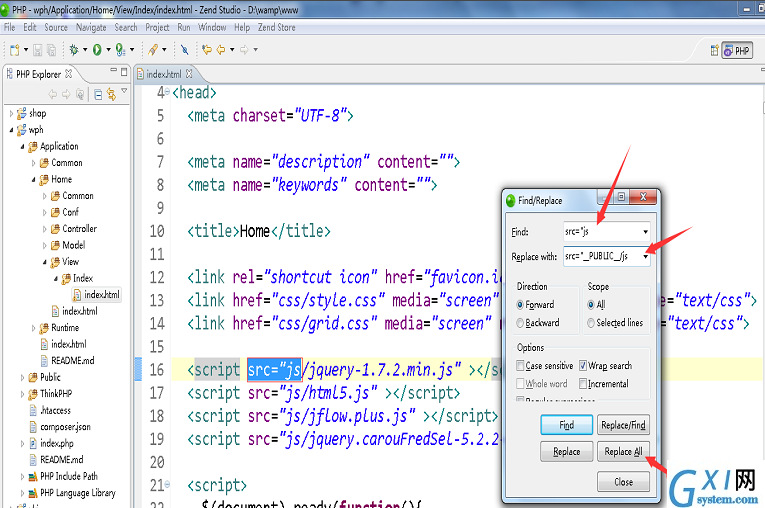Open the Find field history dropdown
The height and width of the screenshot is (508, 765).
645,231
